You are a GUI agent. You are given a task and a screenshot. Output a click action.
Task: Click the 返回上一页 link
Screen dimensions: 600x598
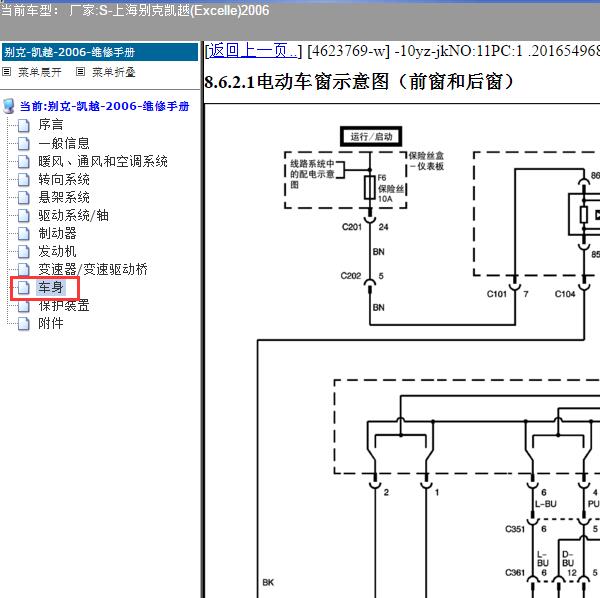(253, 51)
